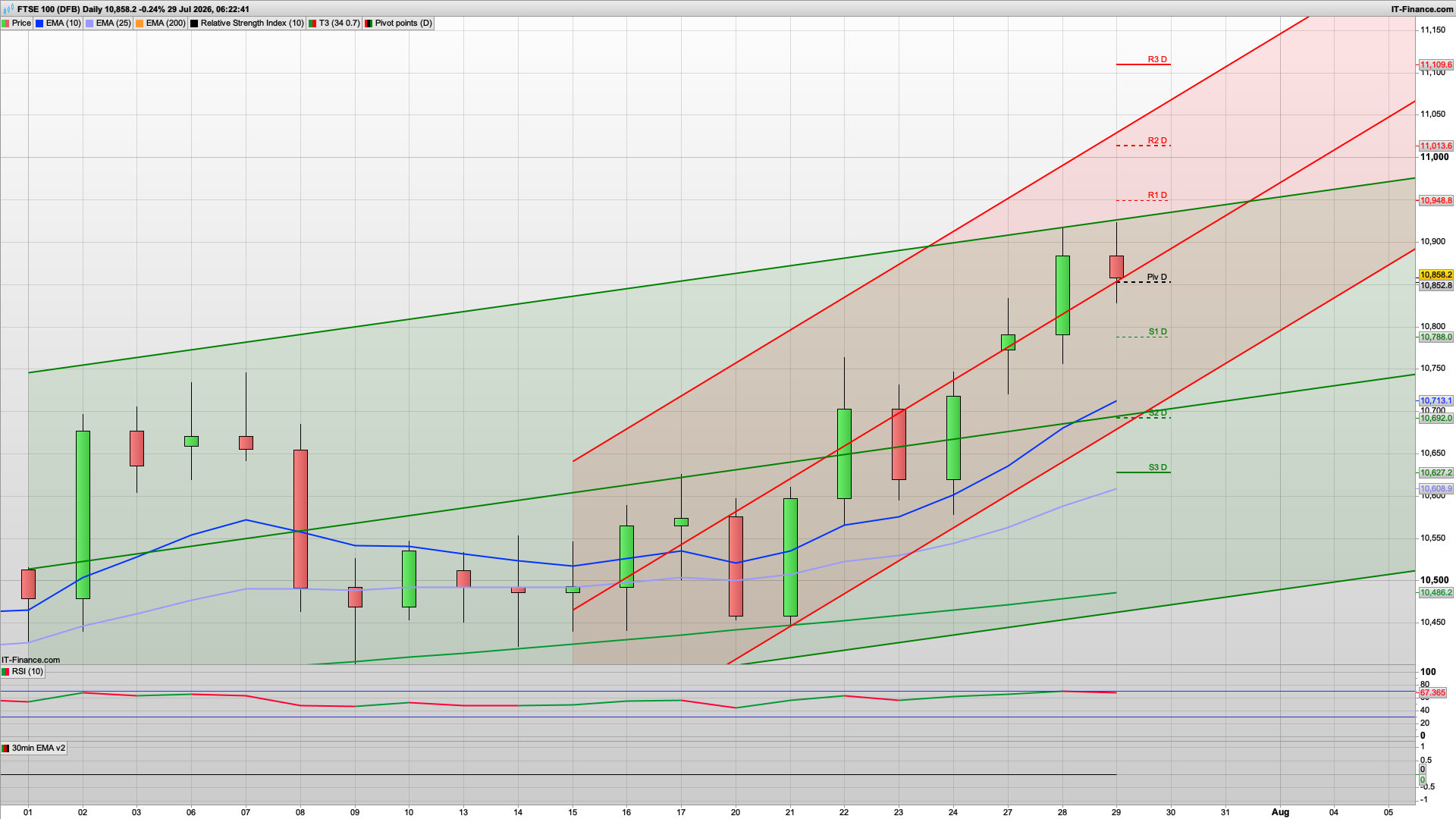This screenshot has height=819, width=1456.
Task: Click the Aug label on the date axis
Action: [x=1280, y=812]
